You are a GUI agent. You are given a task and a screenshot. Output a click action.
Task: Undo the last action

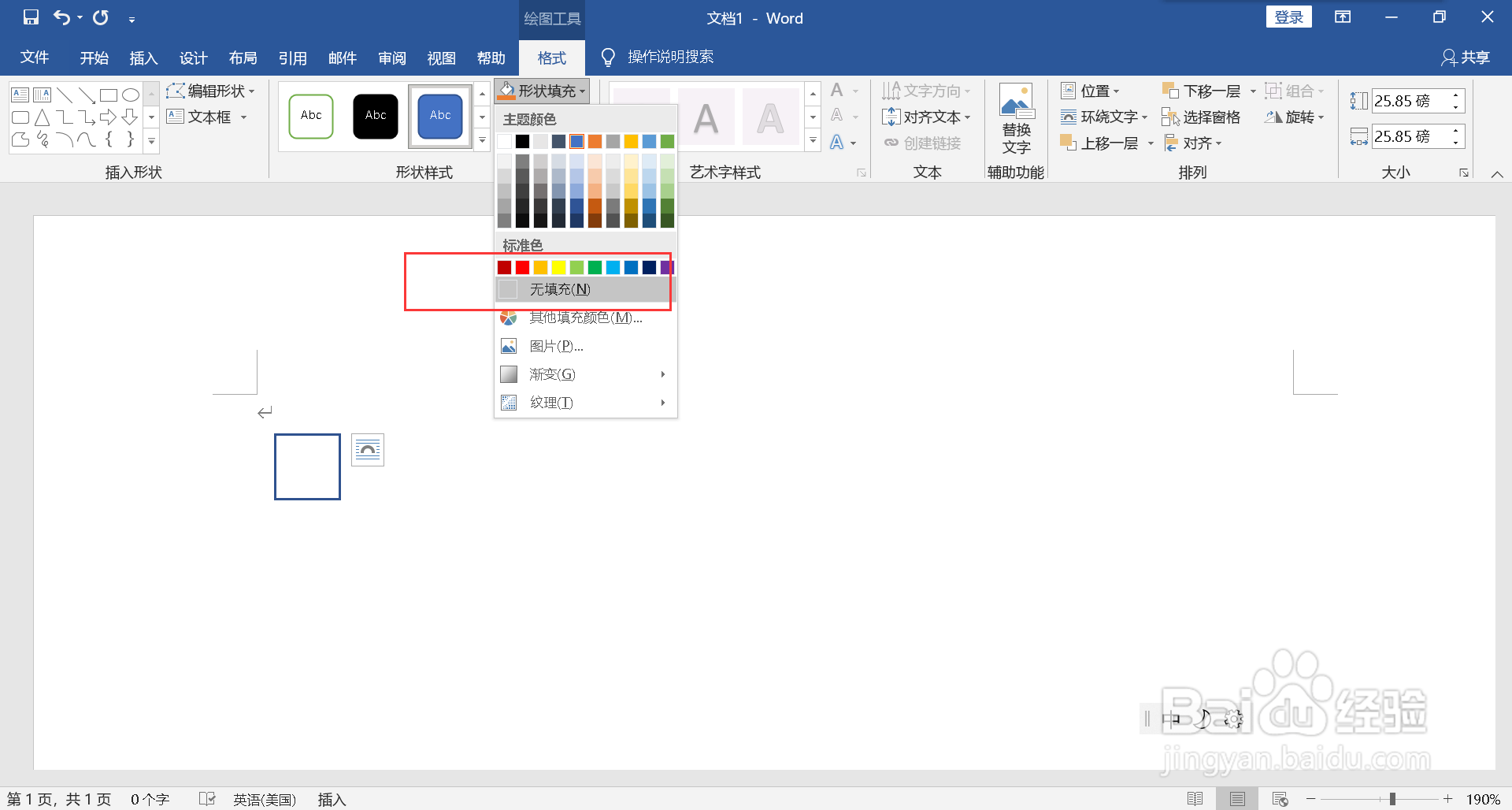[61, 17]
